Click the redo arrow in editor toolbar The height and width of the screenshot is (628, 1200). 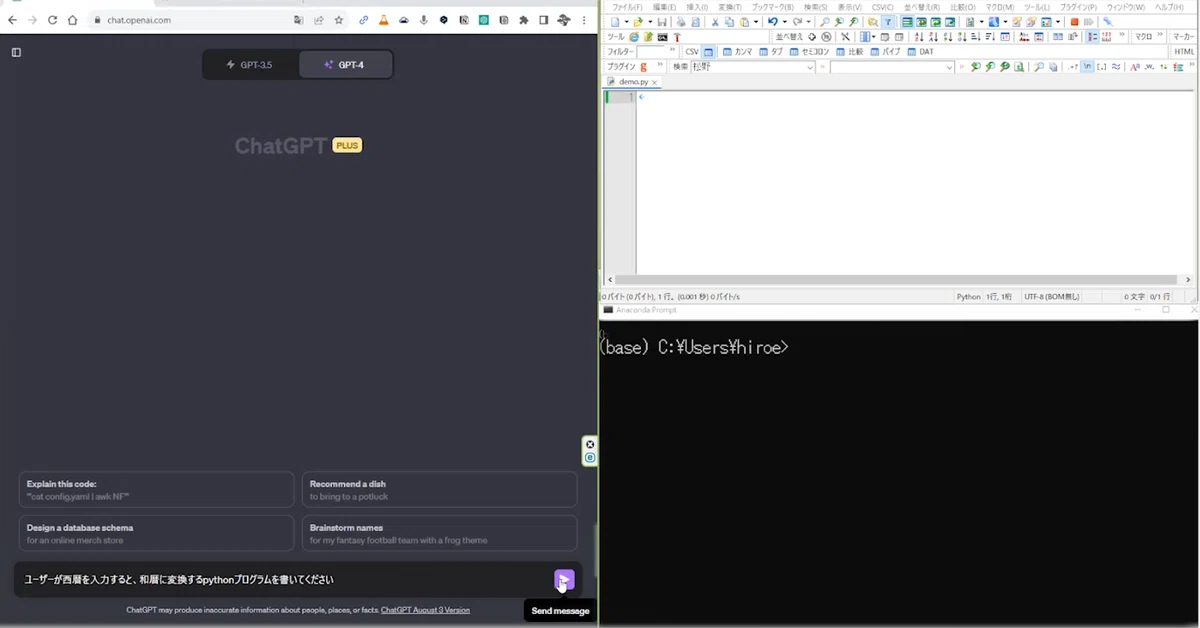(x=797, y=22)
